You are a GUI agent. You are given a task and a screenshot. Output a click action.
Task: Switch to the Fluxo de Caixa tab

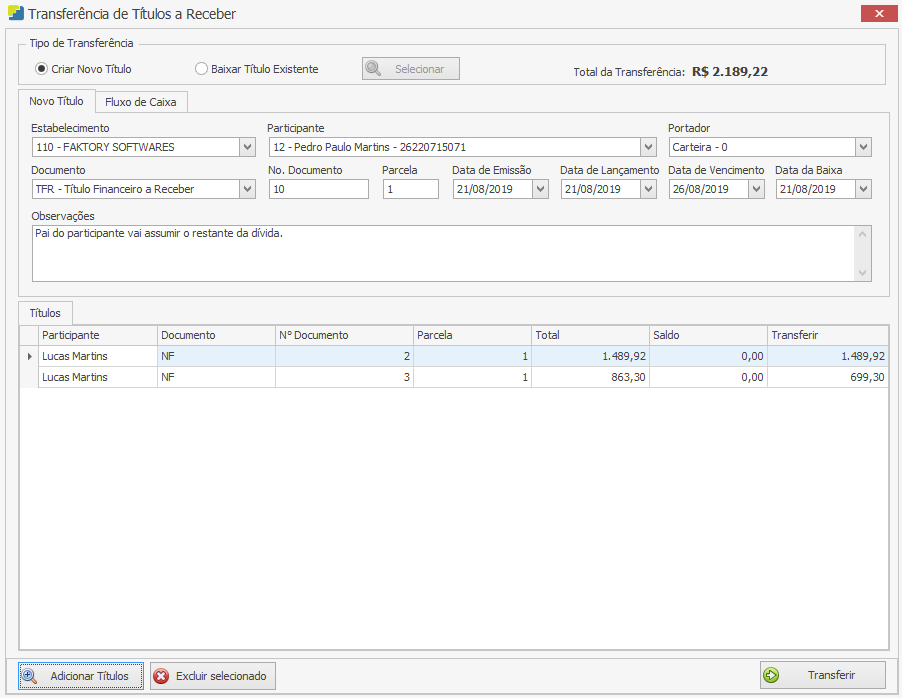tap(141, 102)
